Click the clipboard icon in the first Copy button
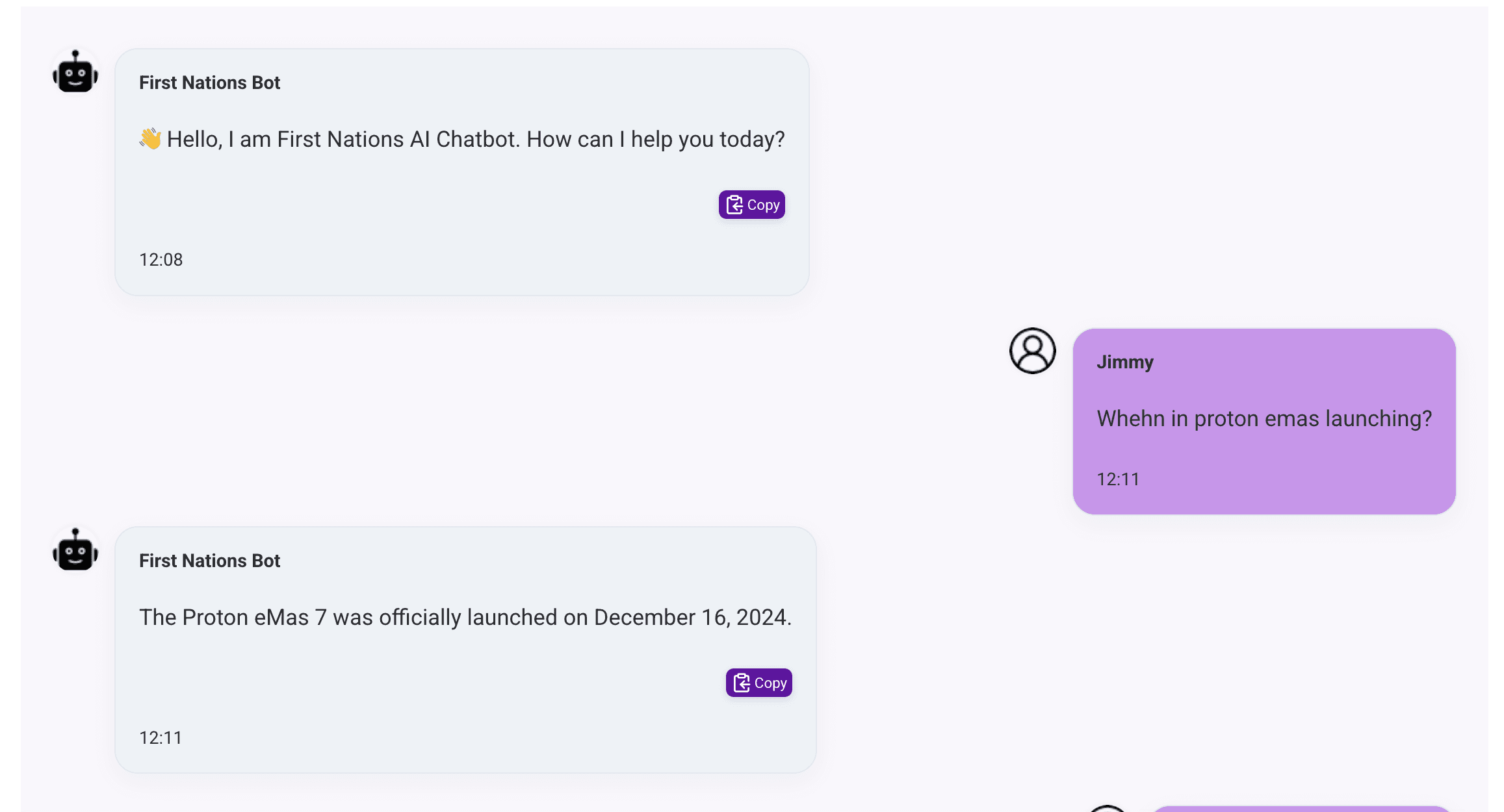Screen dimensions: 1504x812 734,205
